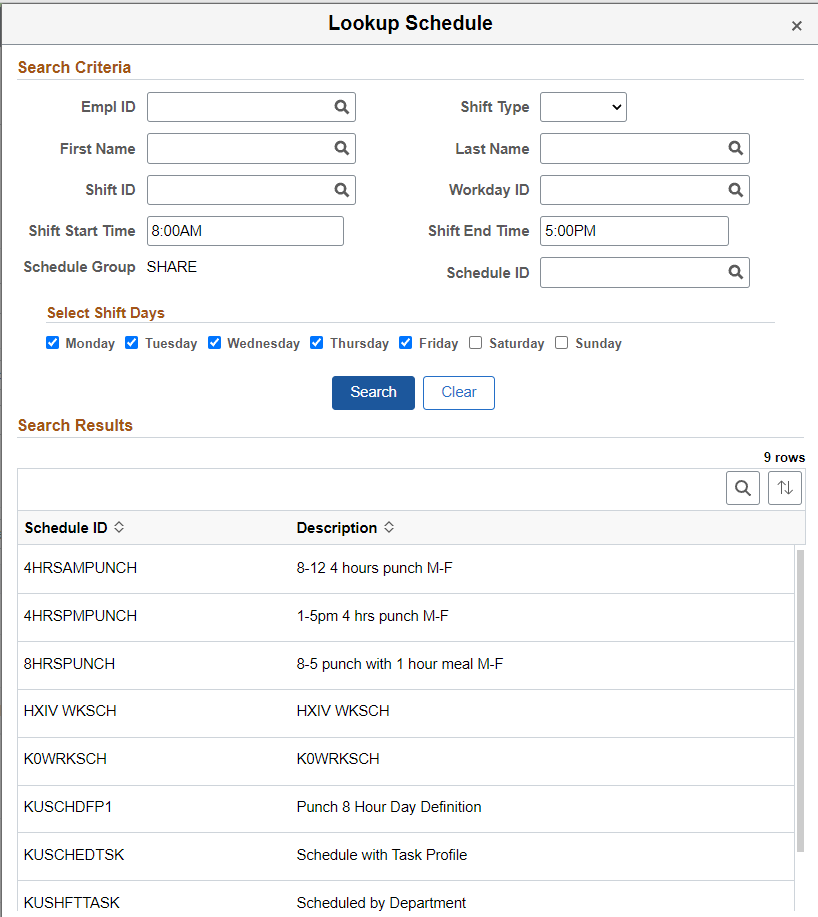Click into the Shift Start Time field
The image size is (818, 917).
(x=245, y=231)
